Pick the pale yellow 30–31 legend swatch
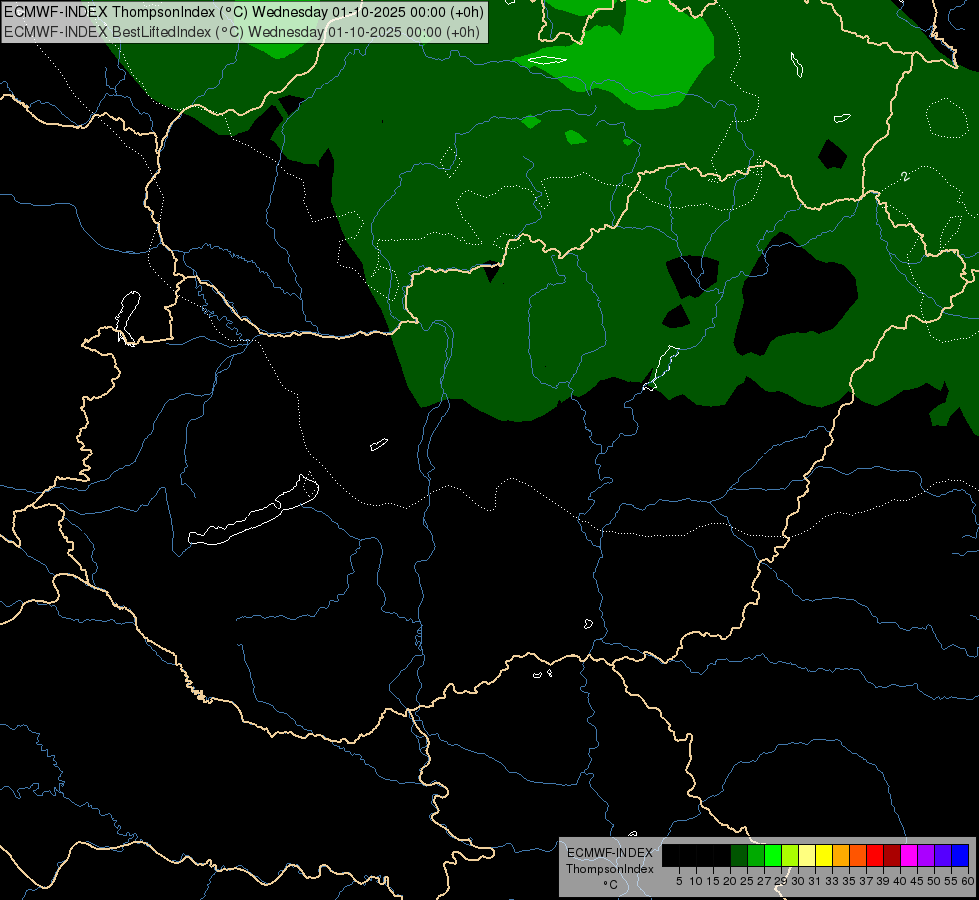The image size is (979, 900). tap(807, 855)
